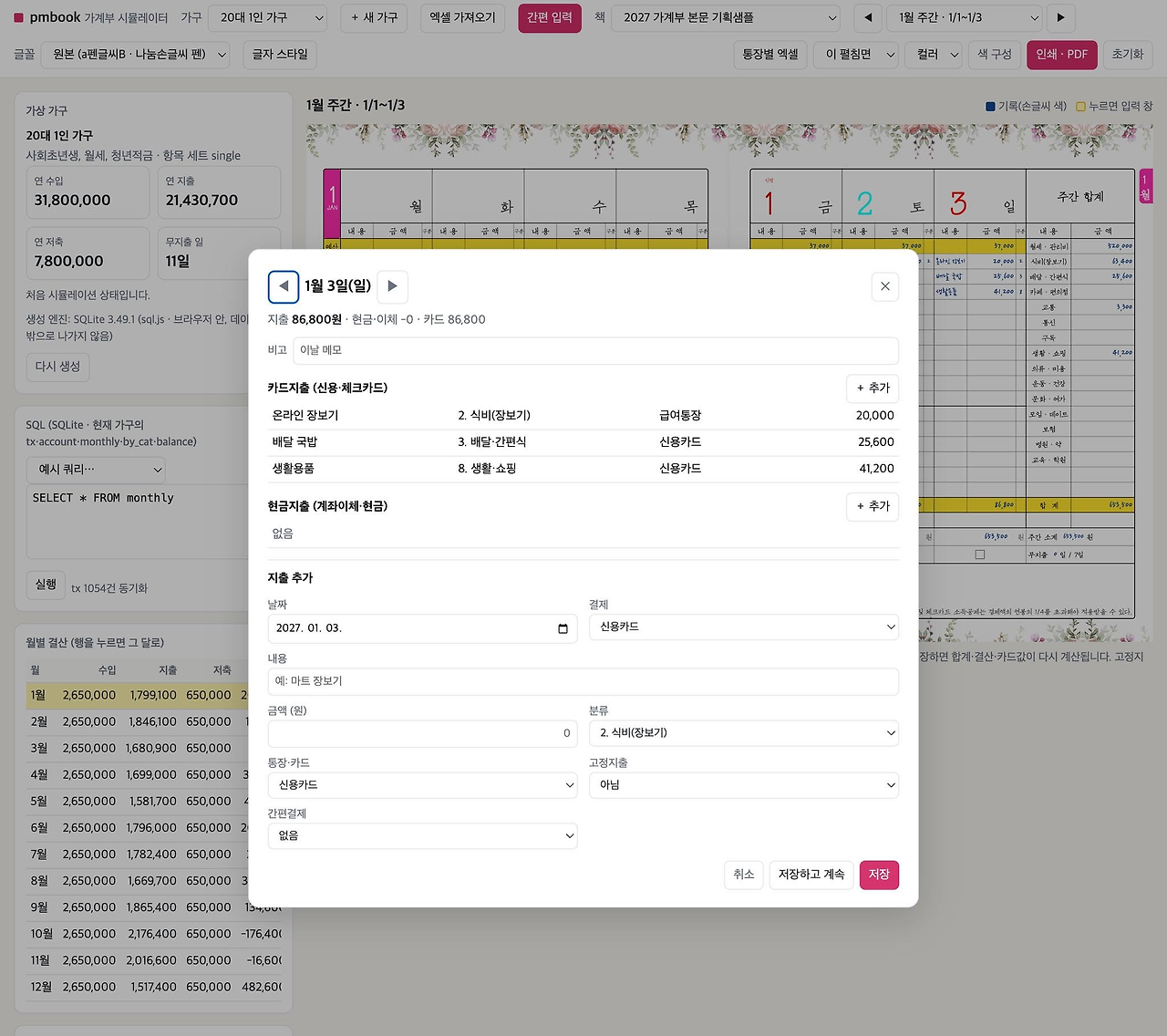Image resolution: width=1167 pixels, height=1036 pixels.
Task: Add a cash expense entry
Action: 873,506
